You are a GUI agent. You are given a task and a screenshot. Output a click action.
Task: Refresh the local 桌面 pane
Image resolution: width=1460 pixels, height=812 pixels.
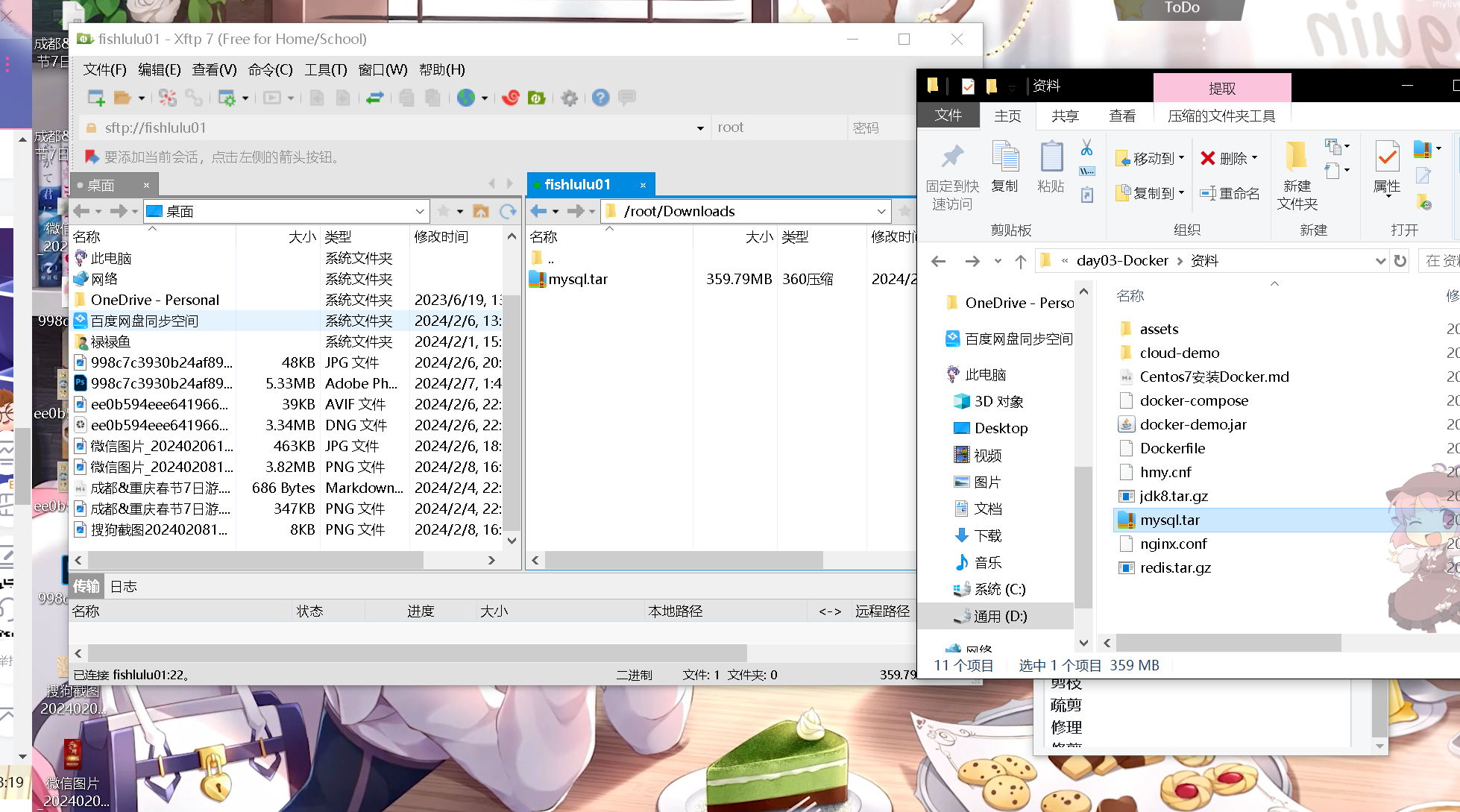tap(508, 212)
